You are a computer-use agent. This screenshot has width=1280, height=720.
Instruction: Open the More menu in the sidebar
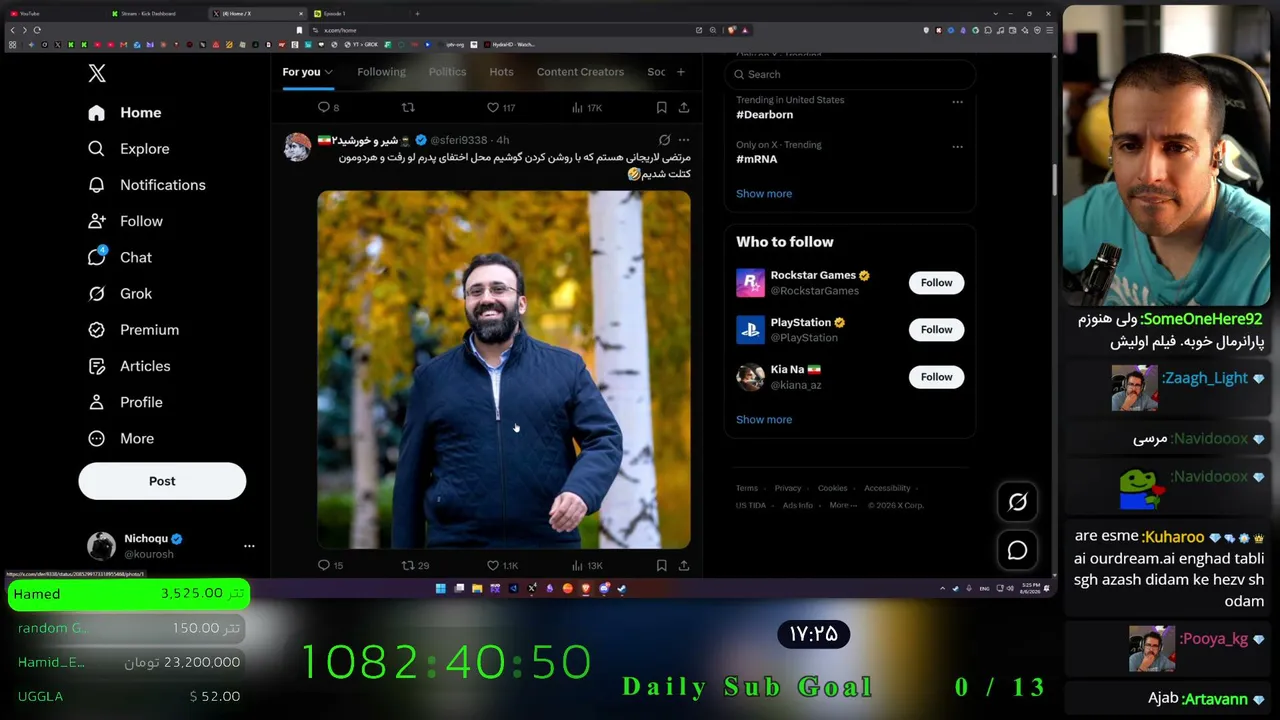point(121,438)
